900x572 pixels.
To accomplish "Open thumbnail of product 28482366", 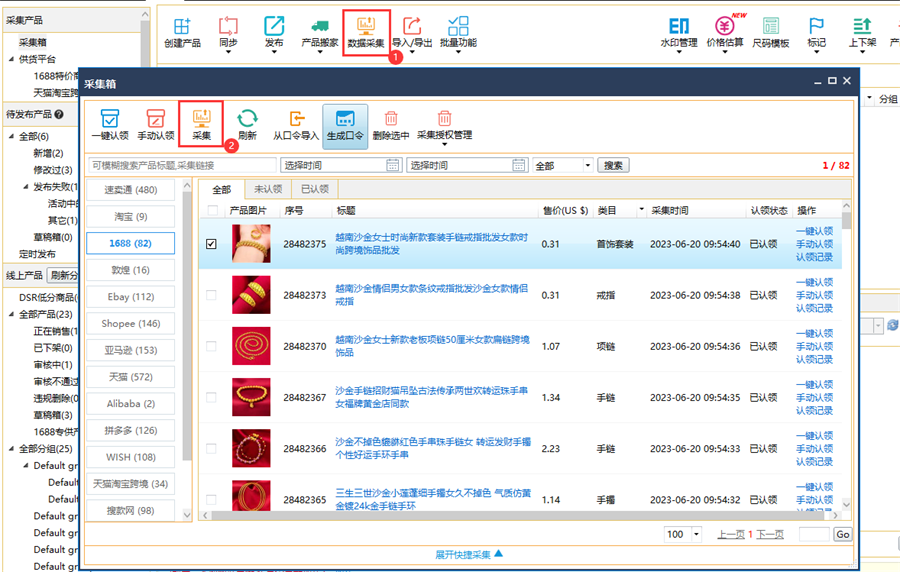I will (x=251, y=448).
